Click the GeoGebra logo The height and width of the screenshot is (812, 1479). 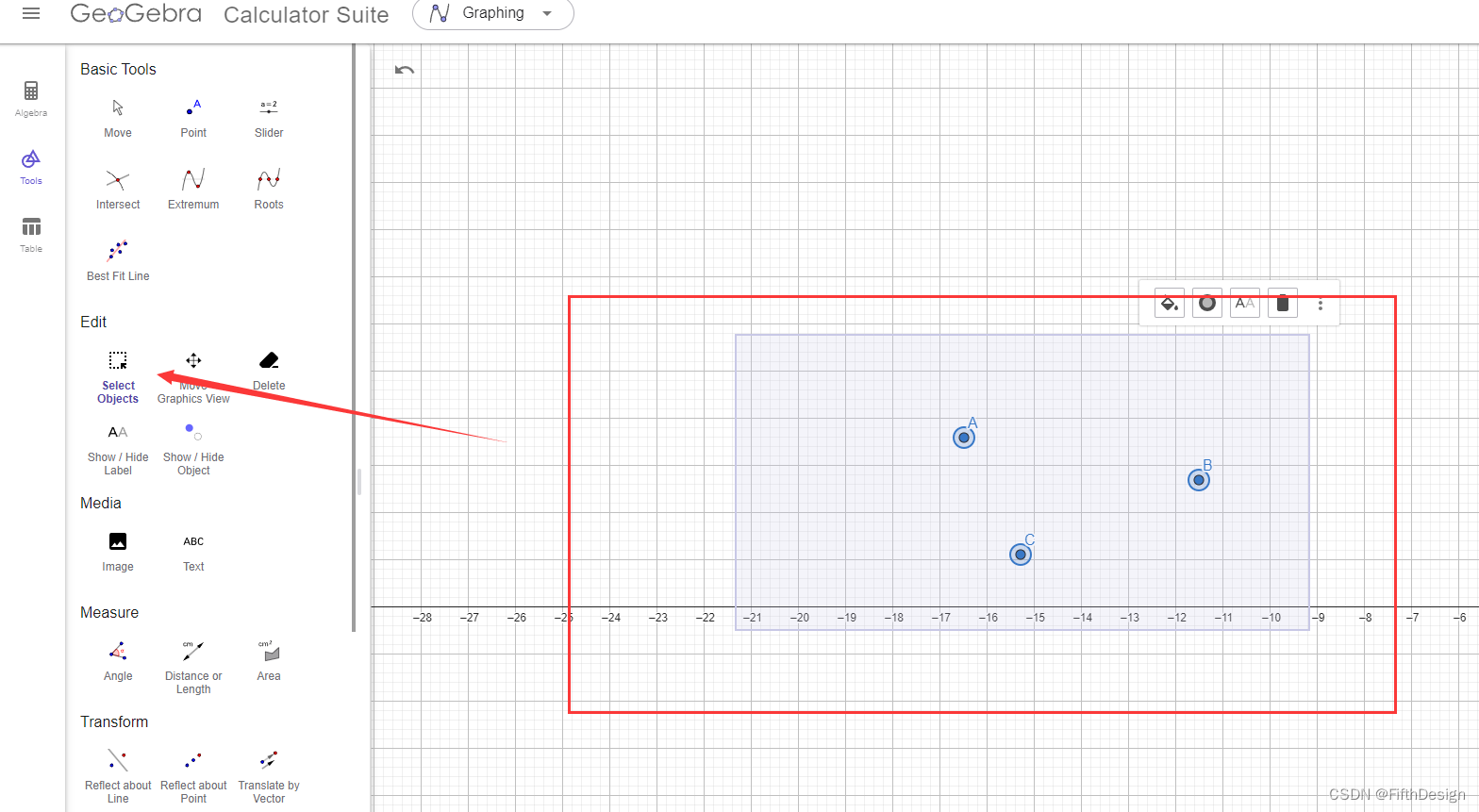tap(136, 13)
